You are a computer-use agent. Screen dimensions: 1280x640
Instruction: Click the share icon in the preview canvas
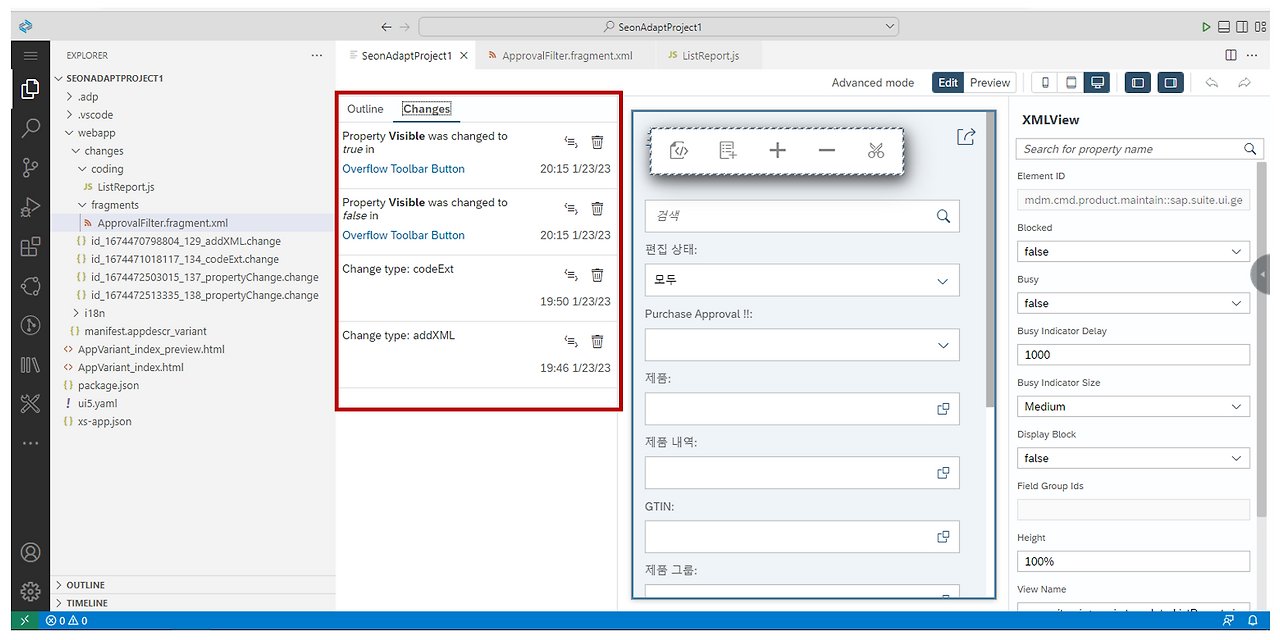pyautogui.click(x=965, y=137)
